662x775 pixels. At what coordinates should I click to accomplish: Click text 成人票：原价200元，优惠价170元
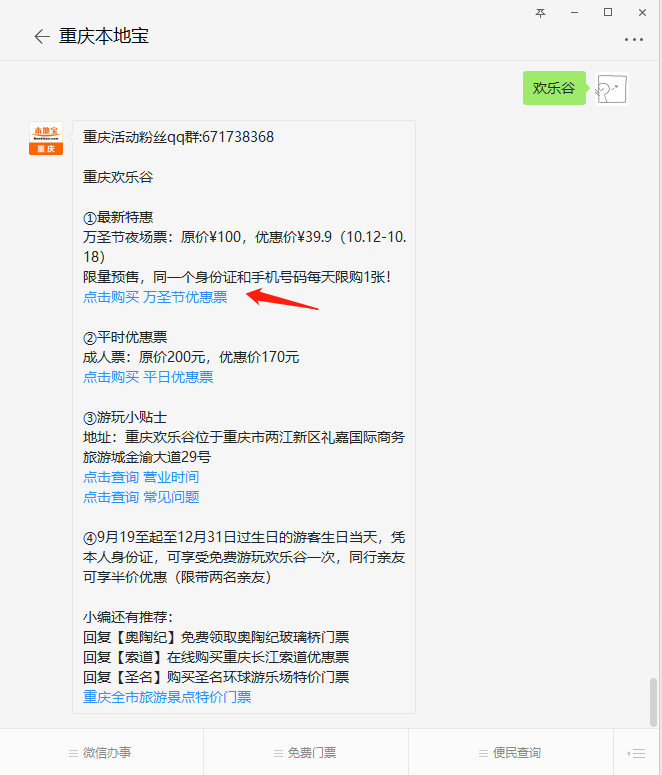coord(191,357)
